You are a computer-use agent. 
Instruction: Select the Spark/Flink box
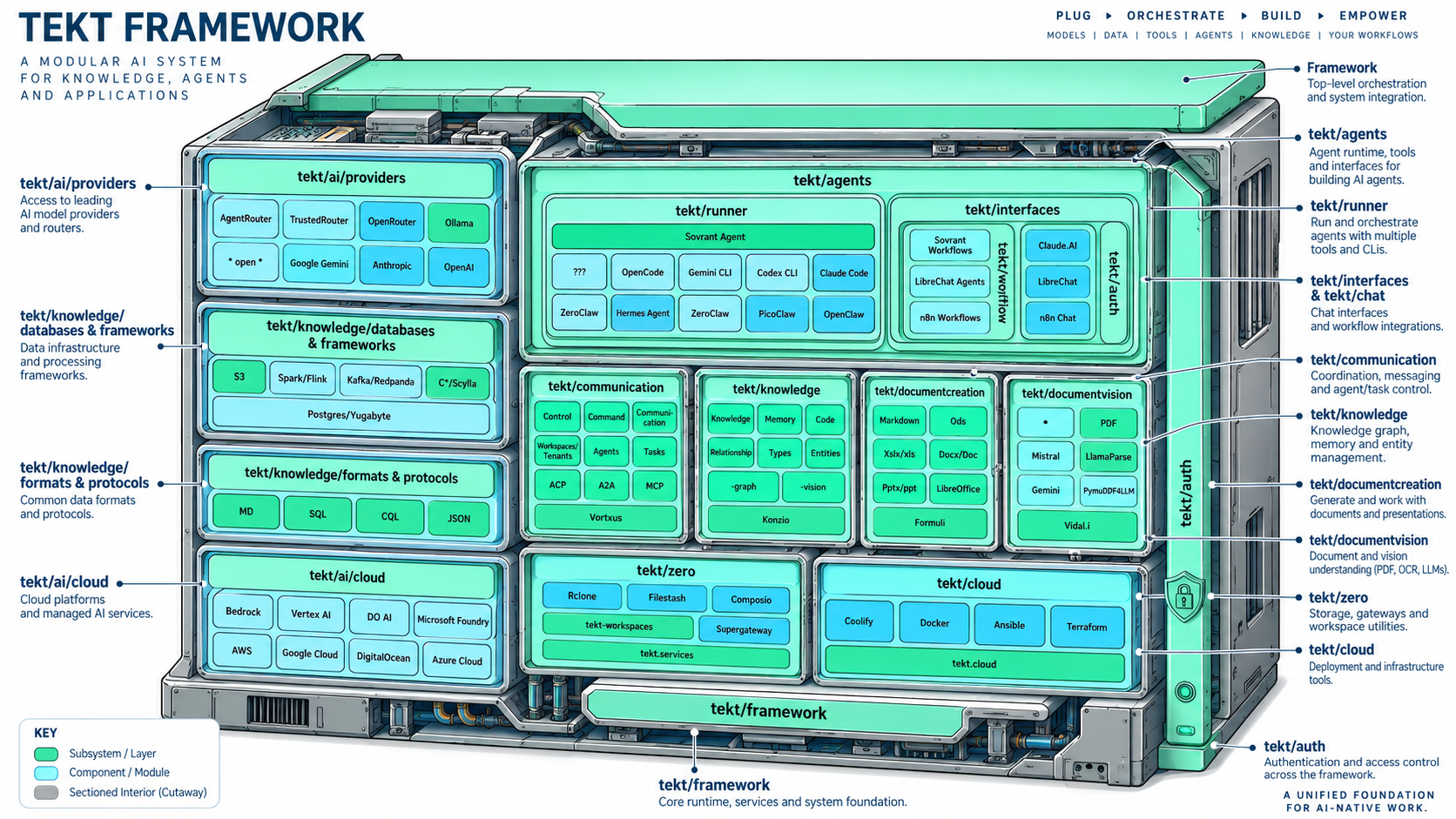[x=302, y=379]
